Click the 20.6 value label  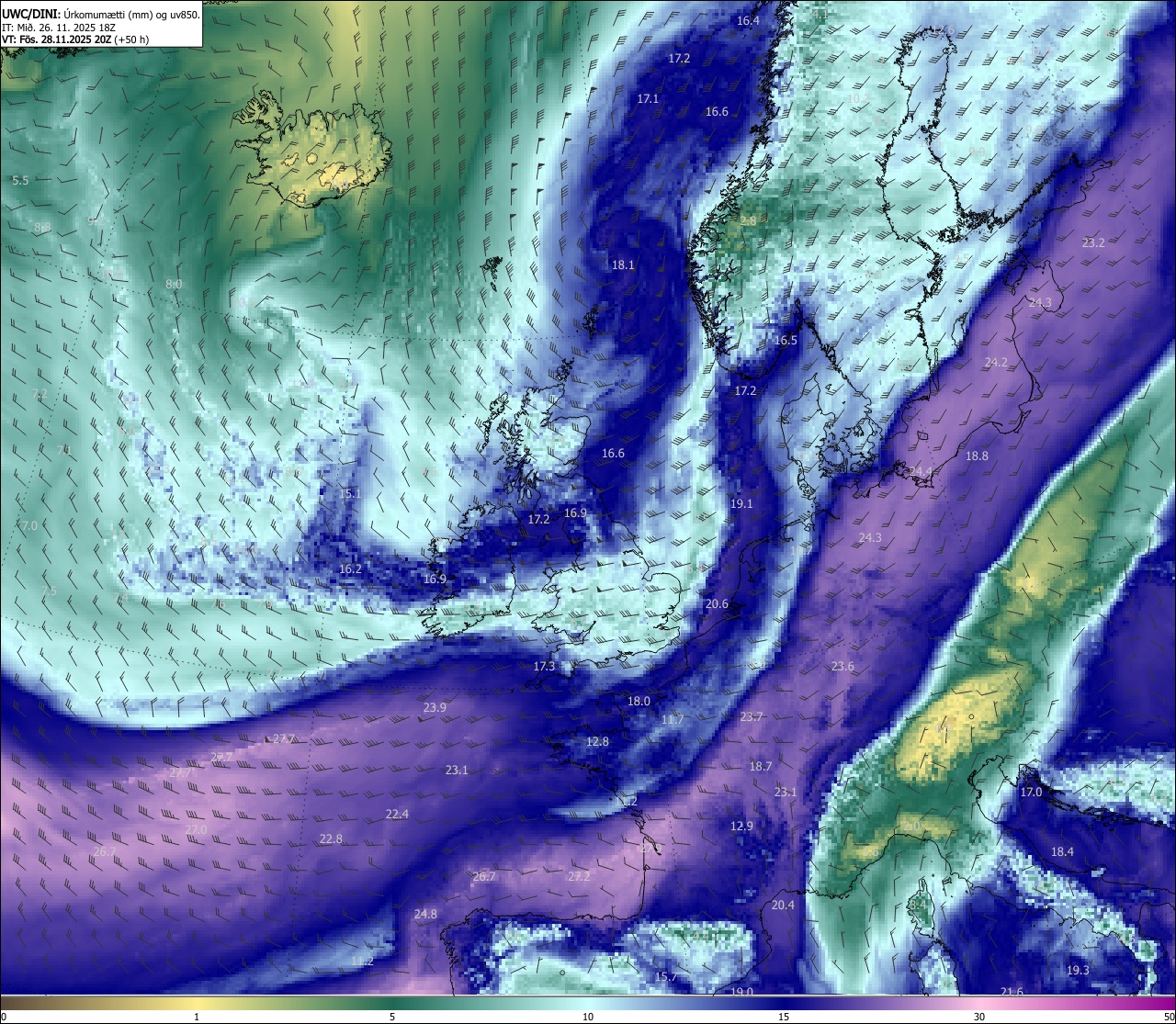coord(717,603)
